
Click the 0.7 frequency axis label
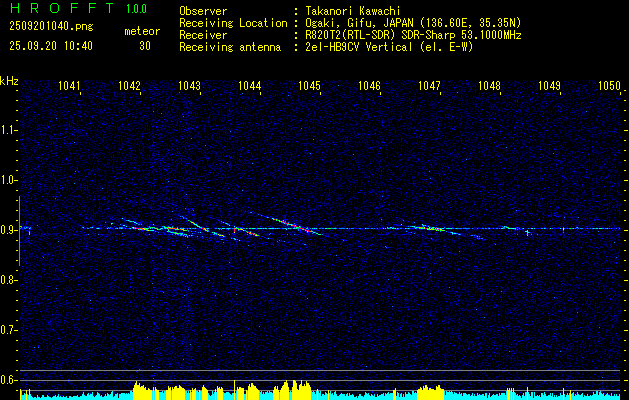(x=8, y=330)
